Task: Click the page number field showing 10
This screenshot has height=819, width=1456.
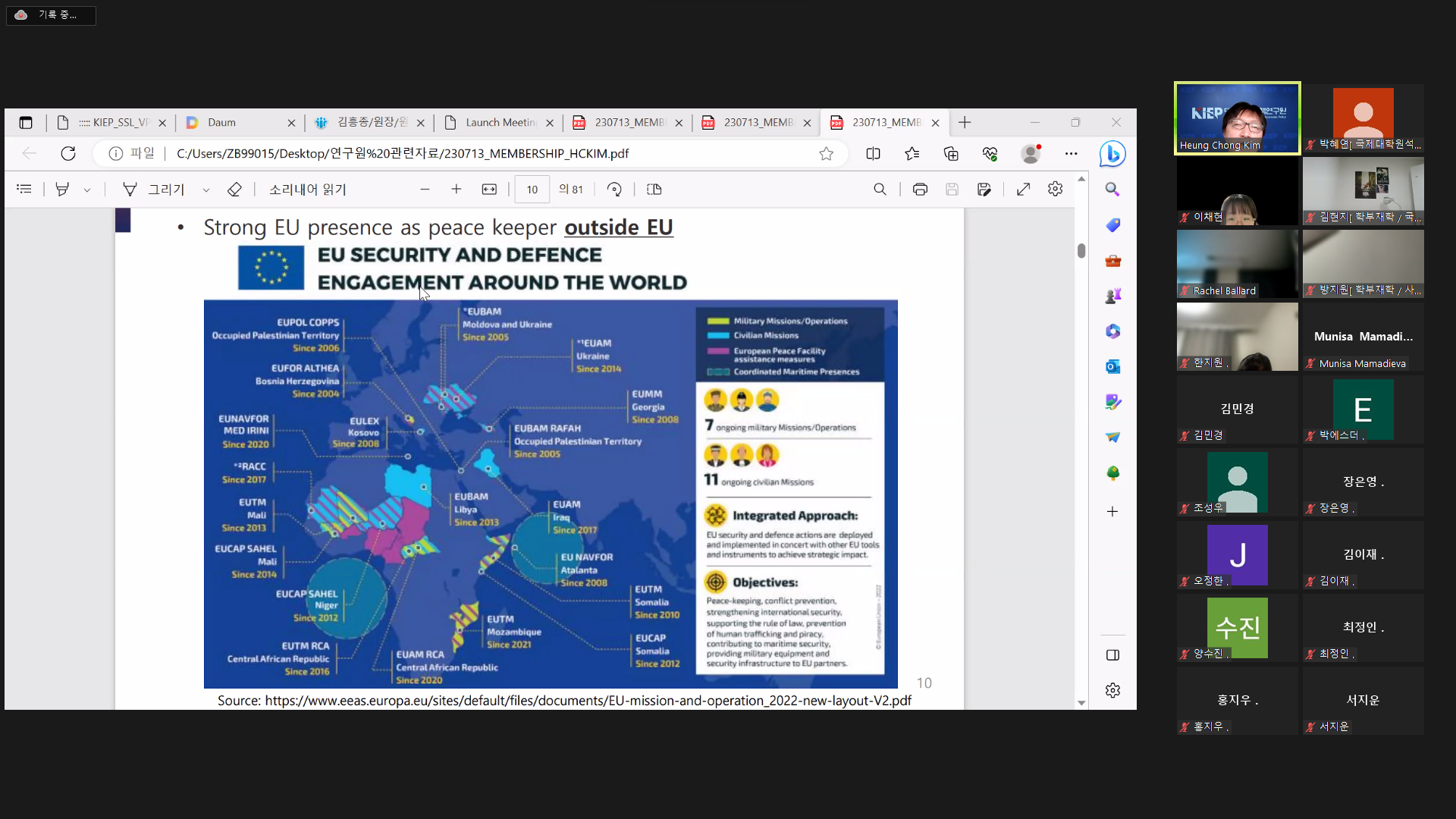Action: [532, 190]
